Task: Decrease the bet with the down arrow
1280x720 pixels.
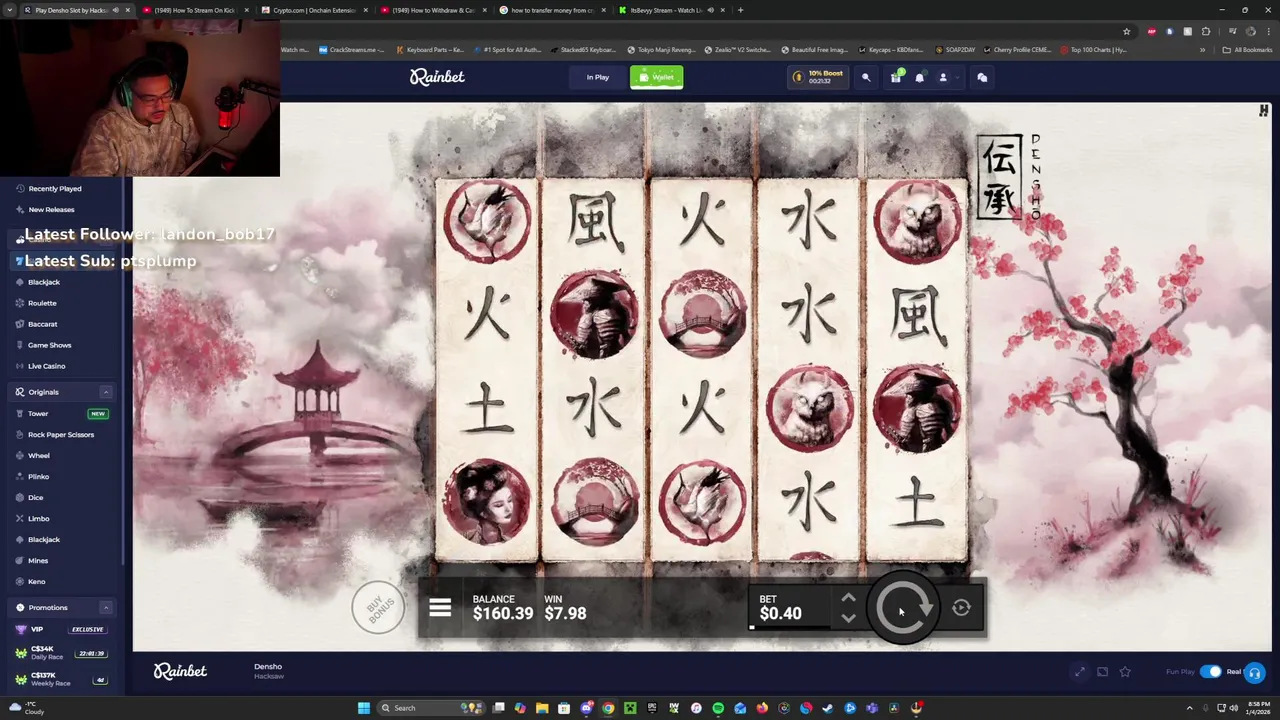Action: 848,618
